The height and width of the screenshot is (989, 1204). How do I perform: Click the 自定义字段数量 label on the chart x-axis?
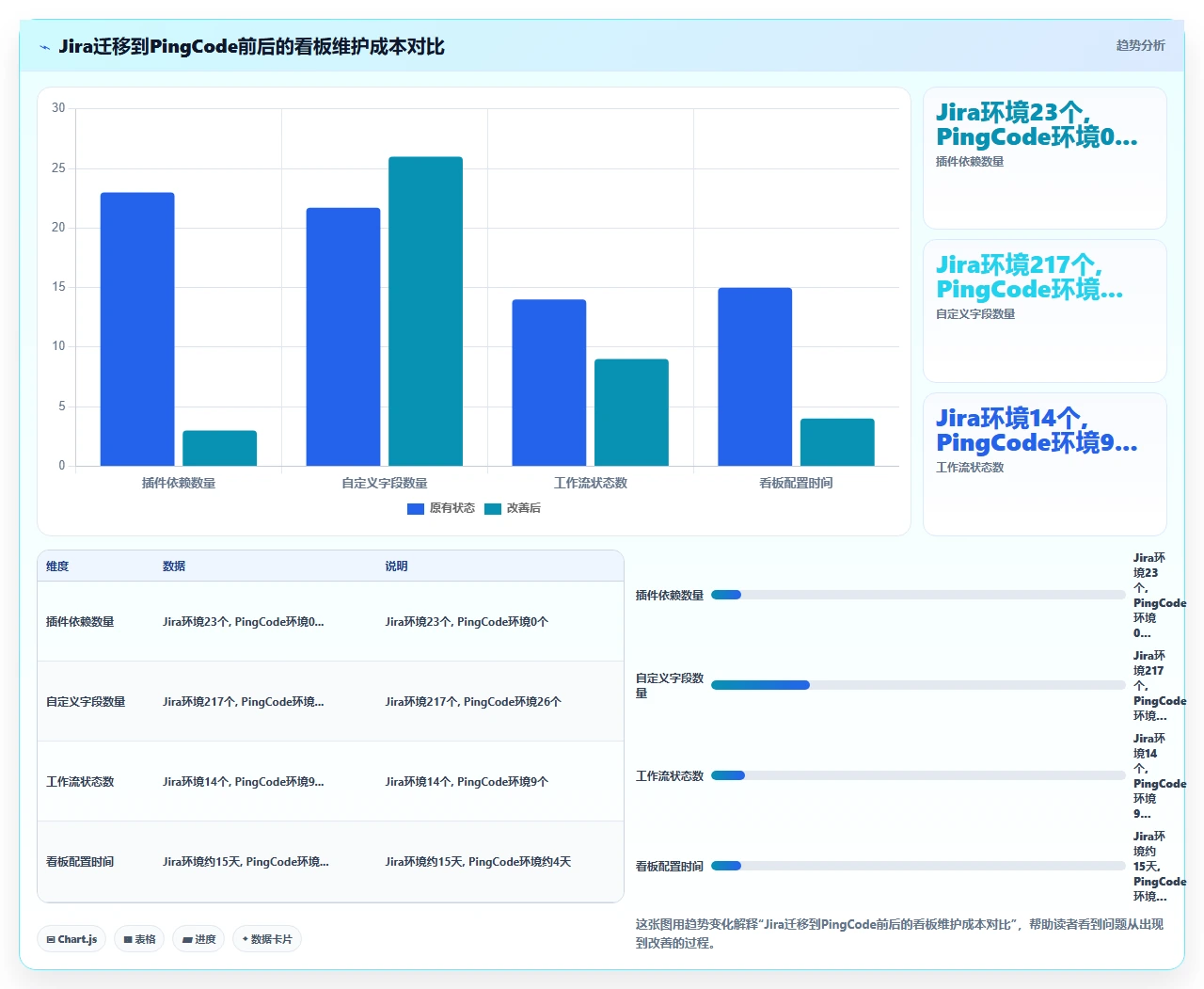pyautogui.click(x=385, y=483)
